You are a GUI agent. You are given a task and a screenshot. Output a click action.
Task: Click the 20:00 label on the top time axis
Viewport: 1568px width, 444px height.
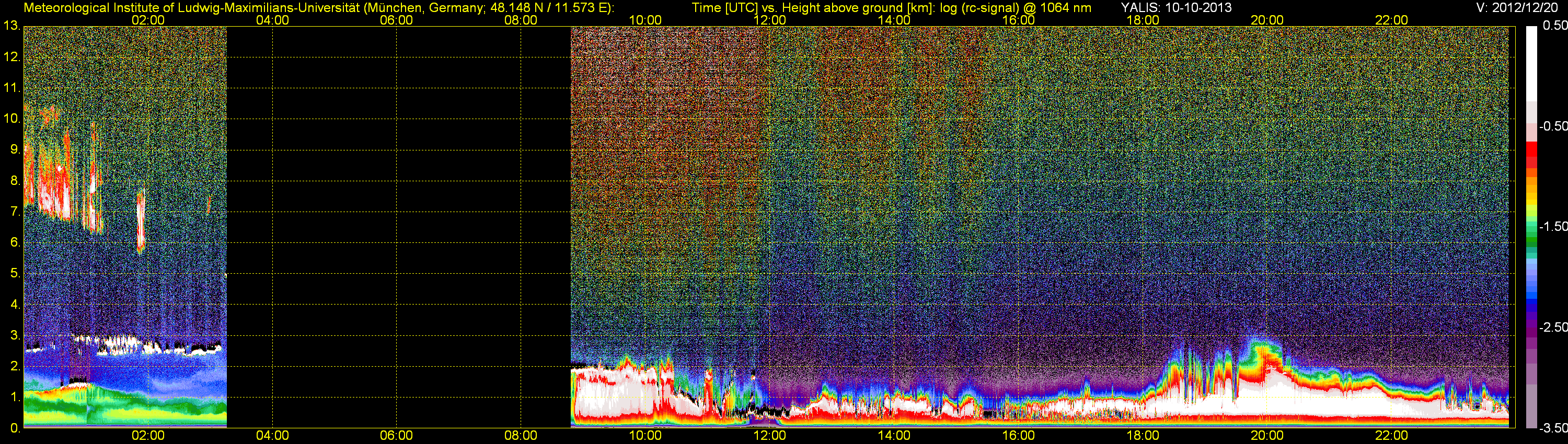pyautogui.click(x=1267, y=20)
